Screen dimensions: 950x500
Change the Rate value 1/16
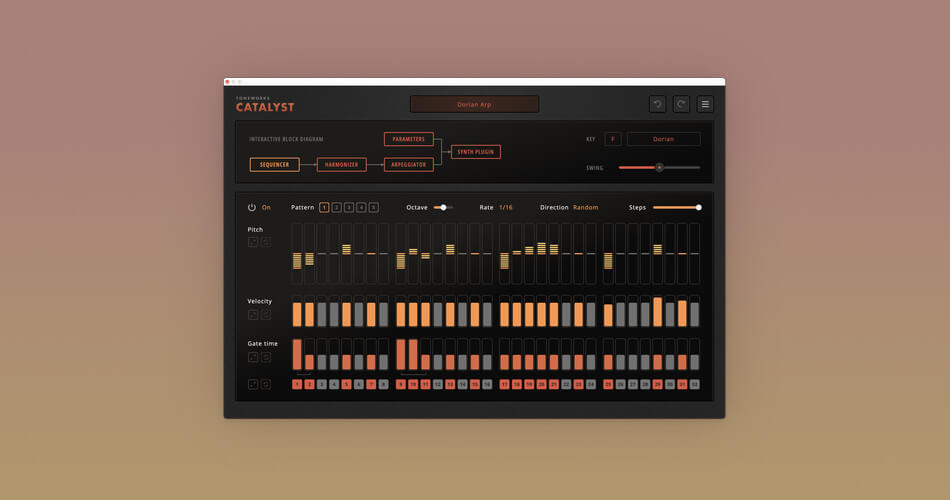tap(505, 207)
